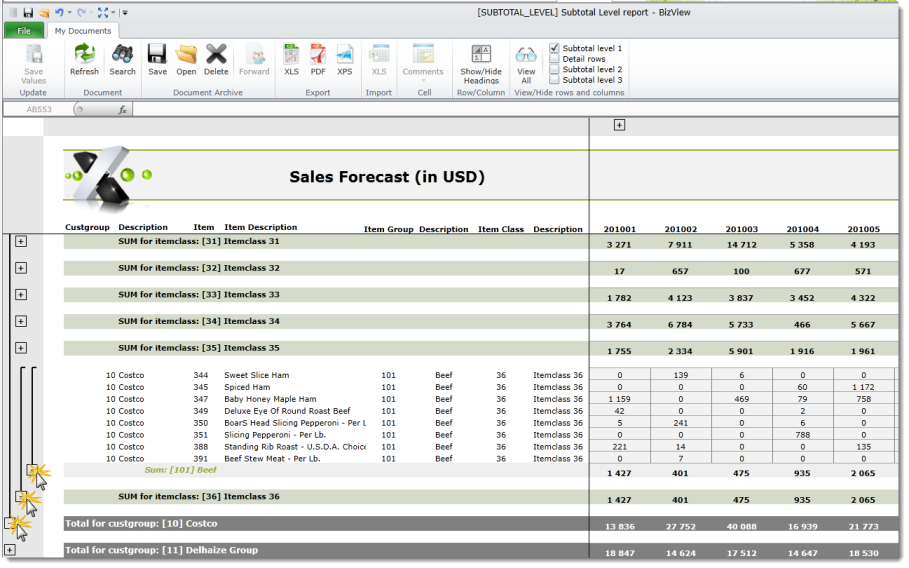Image resolution: width=909 pixels, height=568 pixels.
Task: Enable Subtotal level 2 checkbox
Action: click(x=554, y=69)
